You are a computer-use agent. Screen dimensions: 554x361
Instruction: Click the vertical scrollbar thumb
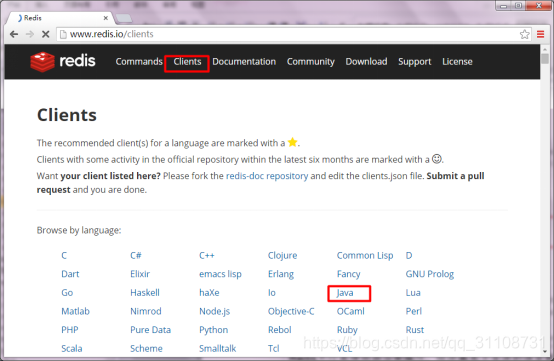[545, 59]
